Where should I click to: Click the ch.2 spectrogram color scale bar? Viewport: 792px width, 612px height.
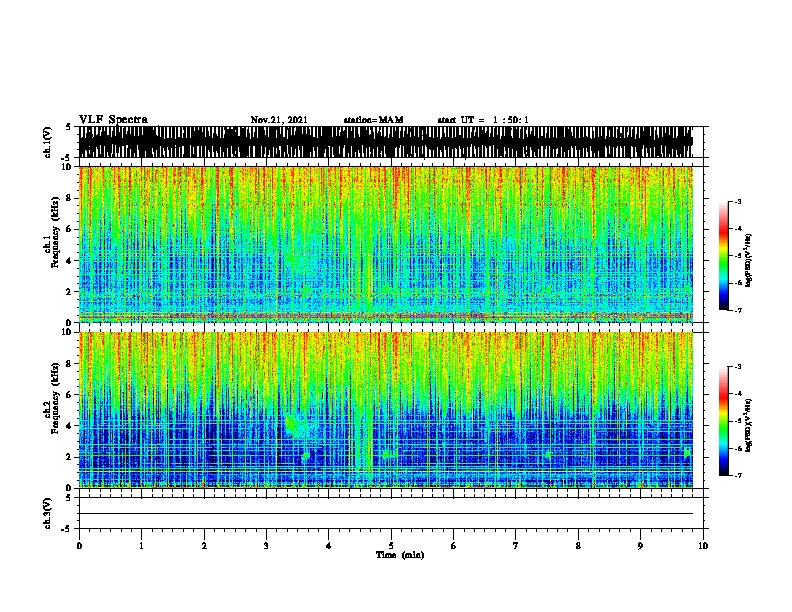coord(724,421)
